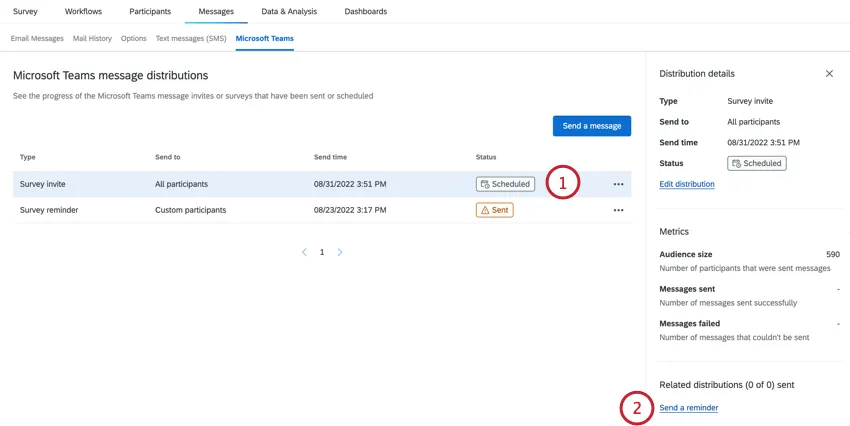Click Scheduled badge in details panel
Image resolution: width=850 pixels, height=426 pixels.
point(756,163)
